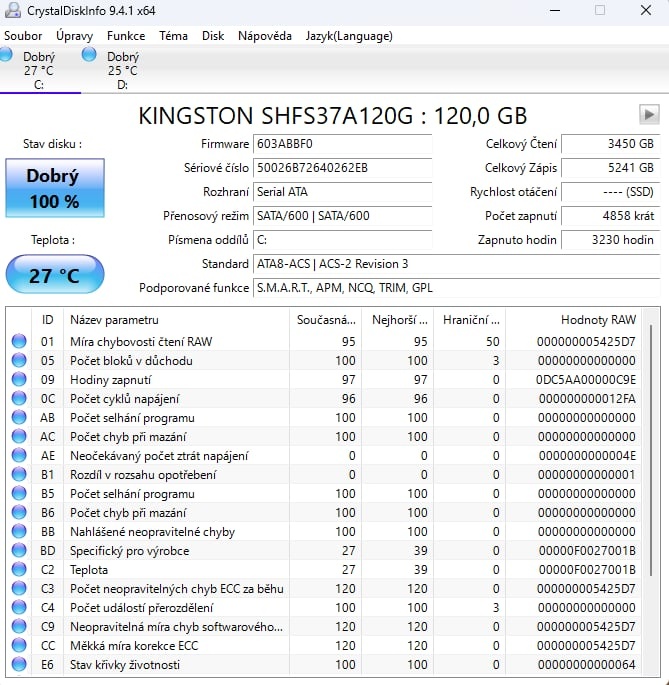
Task: Click the status orb for attribute B1
Action: (x=19, y=474)
